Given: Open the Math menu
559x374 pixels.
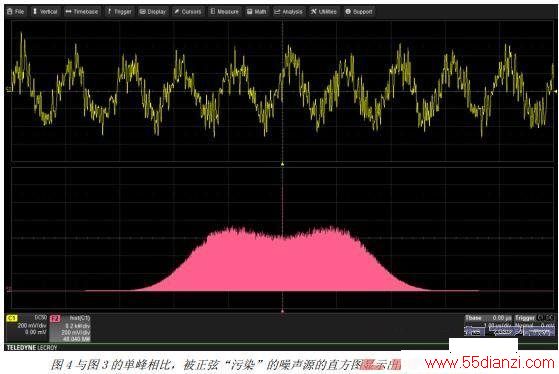Looking at the screenshot, I should (256, 12).
